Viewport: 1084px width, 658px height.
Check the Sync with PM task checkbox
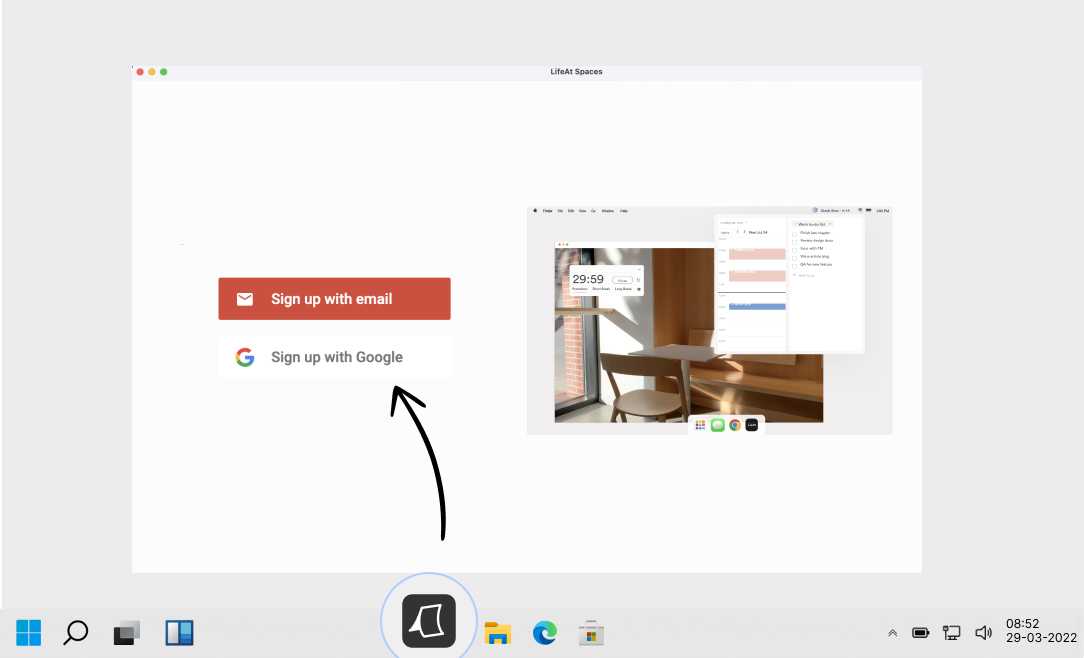(x=794, y=250)
